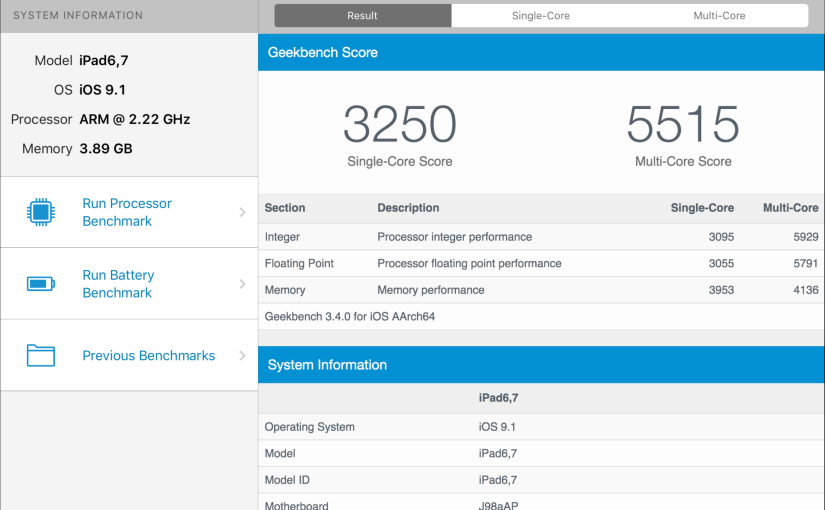Viewport: 825px width, 510px height.
Task: Click the Previous Benchmarks folder icon
Action: pos(41,355)
